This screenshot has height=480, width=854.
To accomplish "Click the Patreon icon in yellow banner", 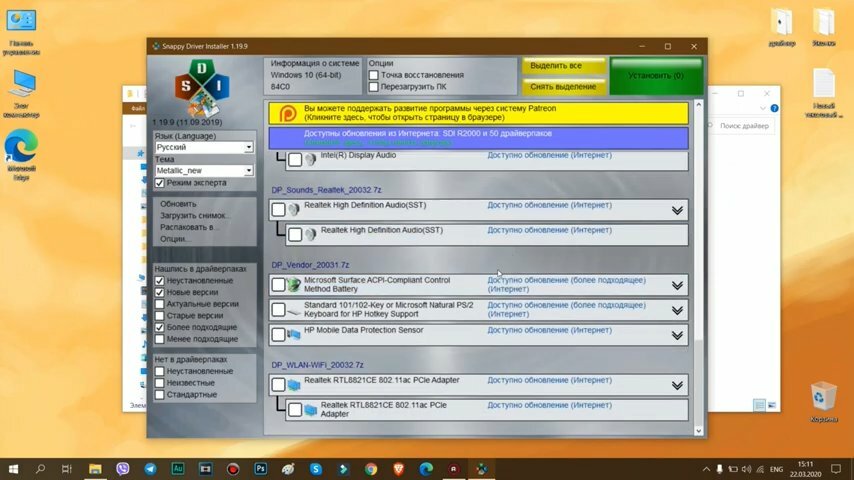I will click(288, 113).
